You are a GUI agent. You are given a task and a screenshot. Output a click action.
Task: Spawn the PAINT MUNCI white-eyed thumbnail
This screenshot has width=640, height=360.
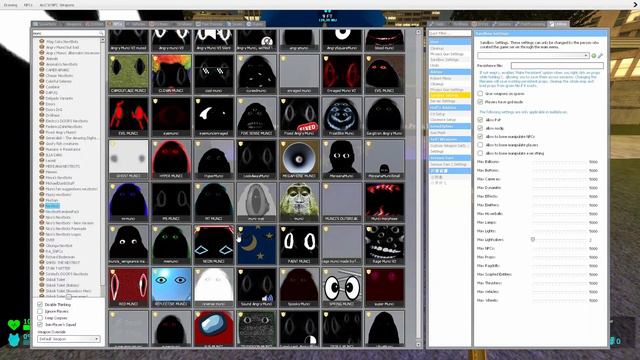point(299,245)
